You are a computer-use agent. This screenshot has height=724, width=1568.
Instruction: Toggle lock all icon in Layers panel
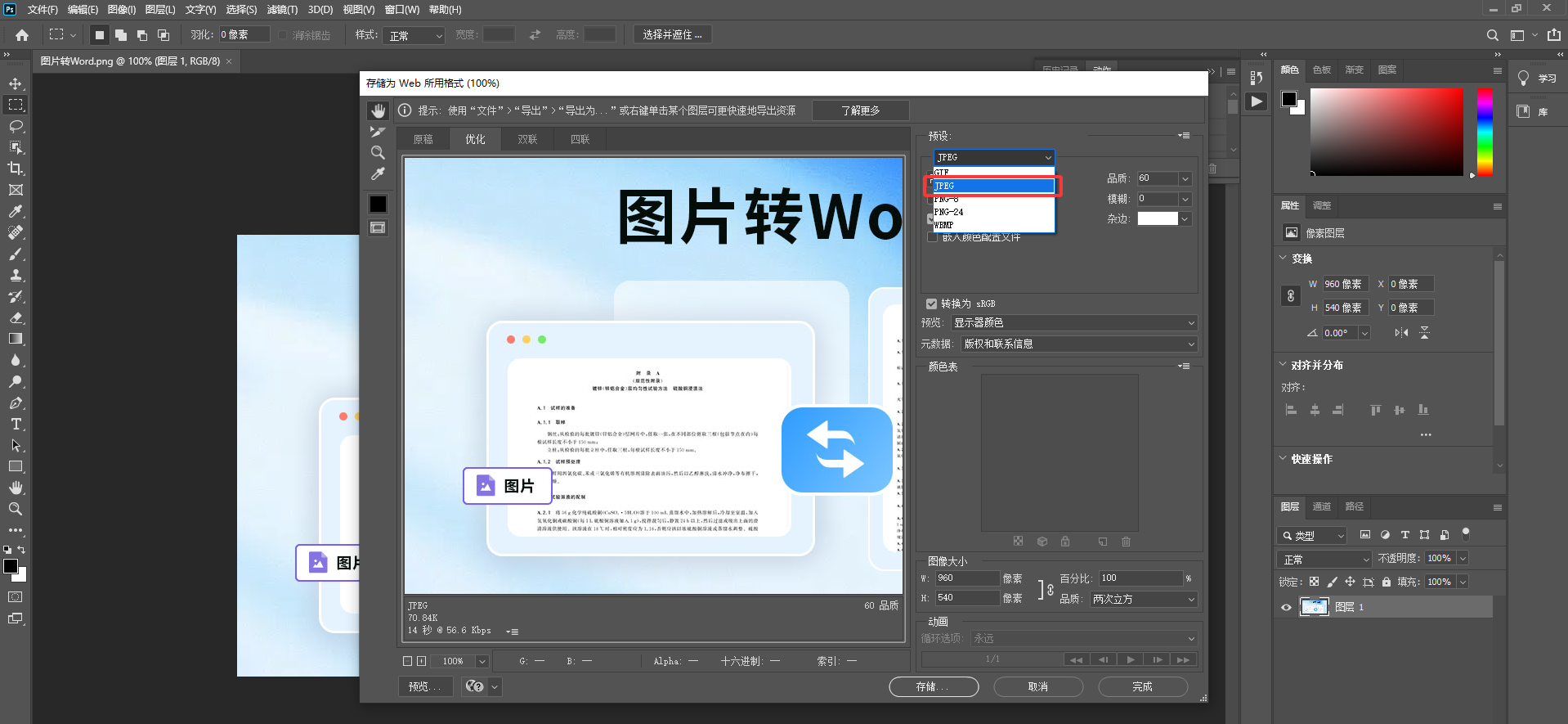point(1387,582)
